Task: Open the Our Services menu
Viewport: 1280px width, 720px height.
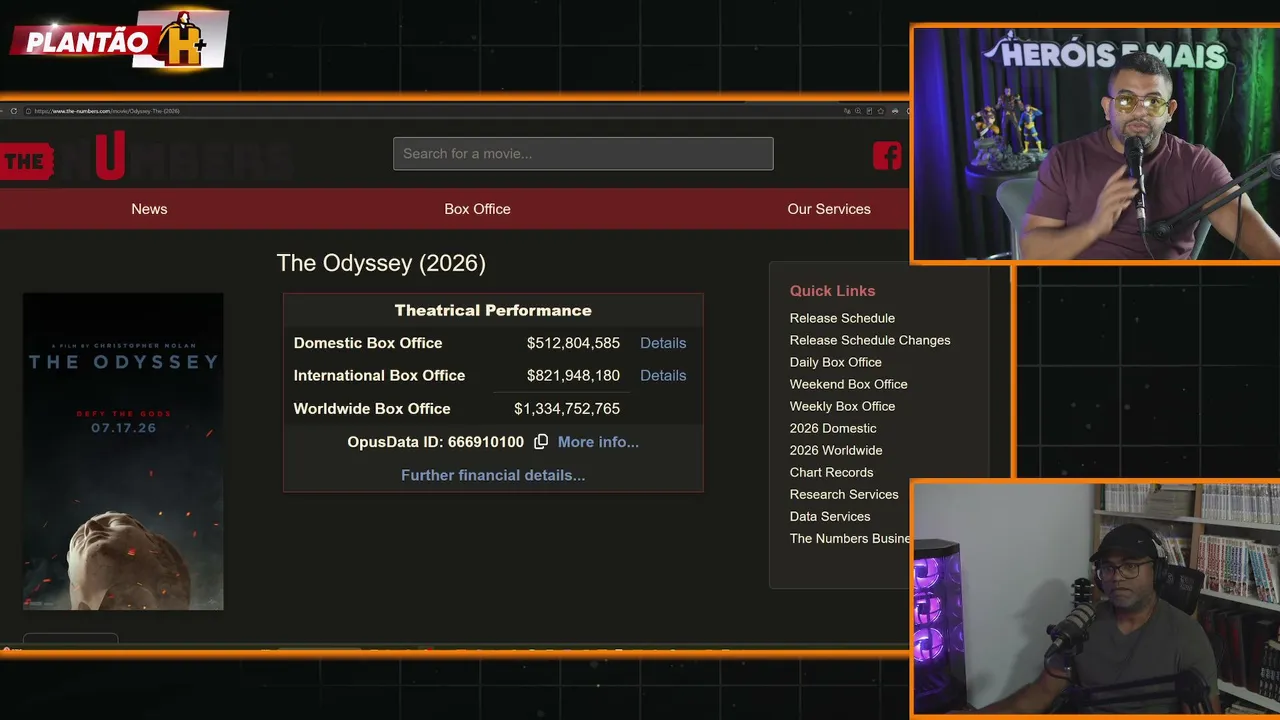Action: click(x=829, y=209)
